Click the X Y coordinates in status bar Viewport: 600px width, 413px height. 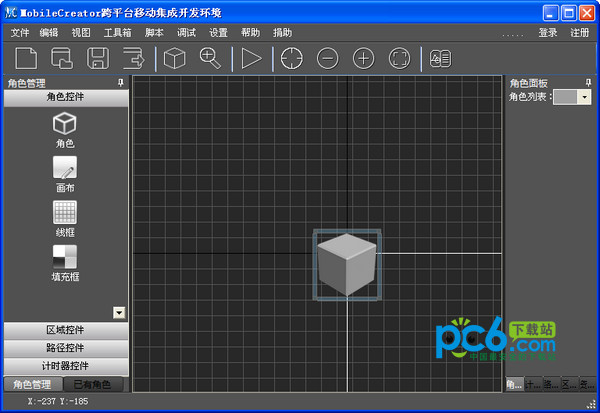[58, 401]
